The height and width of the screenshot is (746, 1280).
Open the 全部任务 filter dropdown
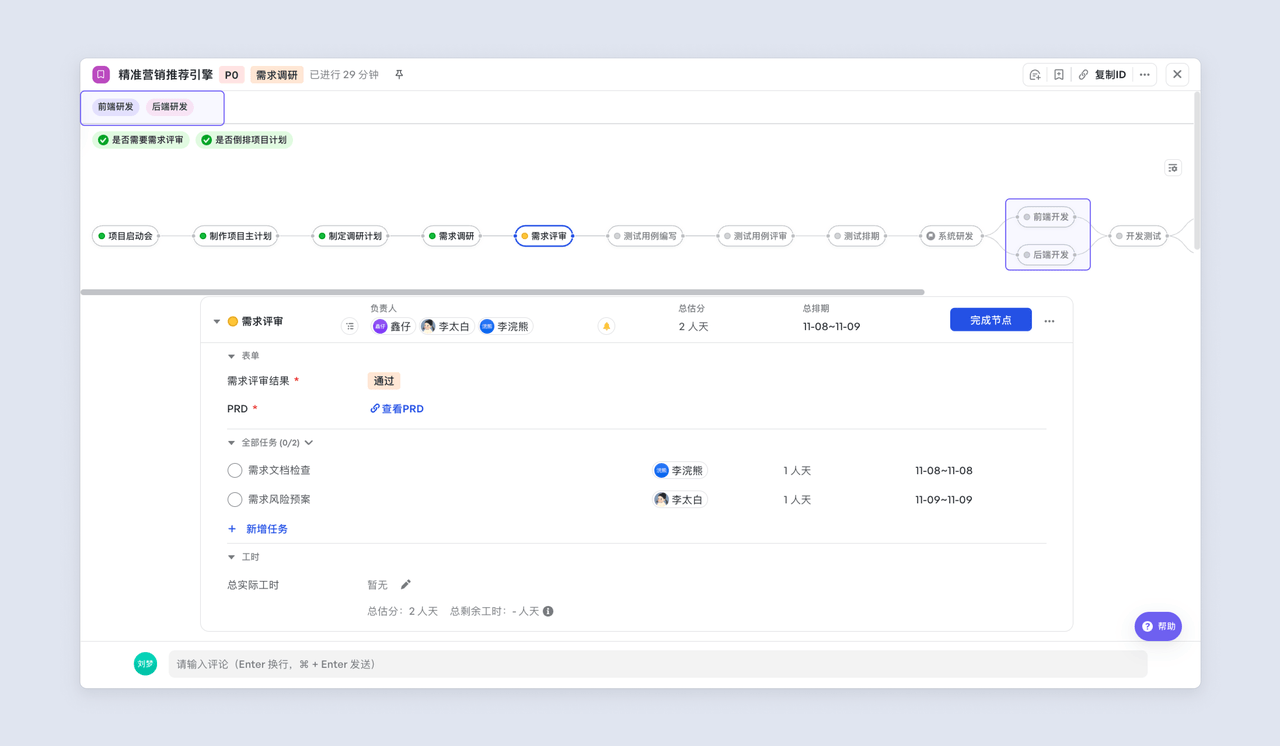click(x=309, y=443)
